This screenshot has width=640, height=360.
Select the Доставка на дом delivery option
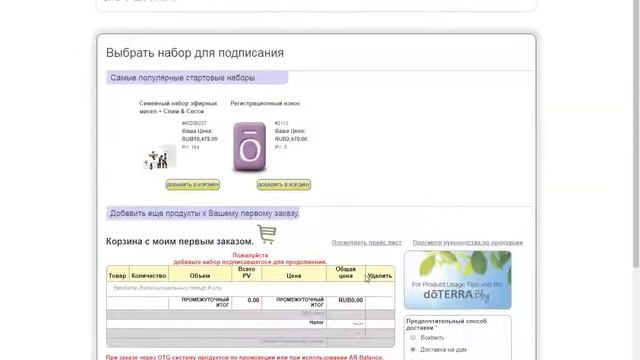pyautogui.click(x=413, y=349)
